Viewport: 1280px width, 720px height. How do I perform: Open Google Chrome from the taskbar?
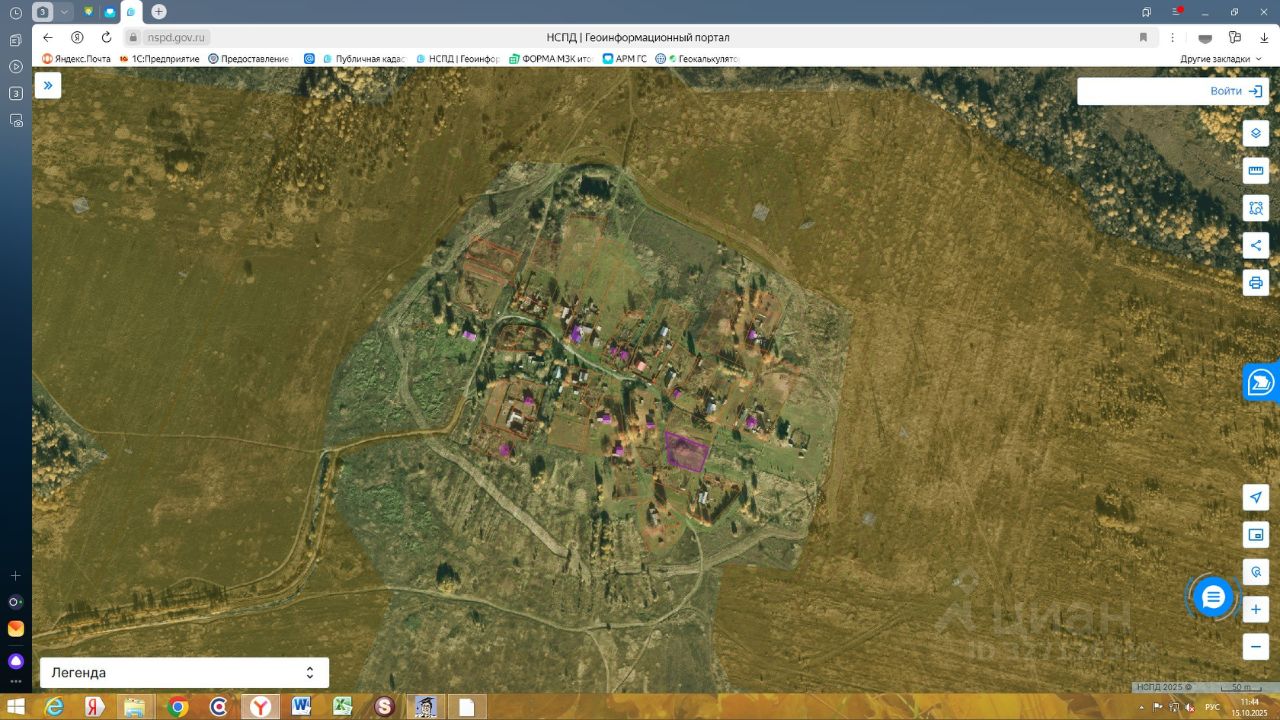178,707
